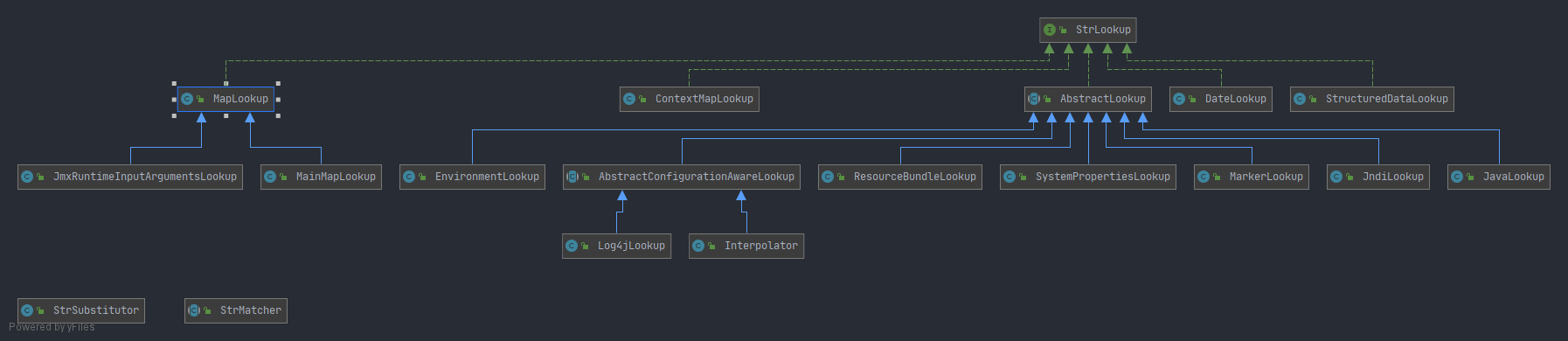
Task: Select the JndiLookup node label
Action: coord(1393,177)
